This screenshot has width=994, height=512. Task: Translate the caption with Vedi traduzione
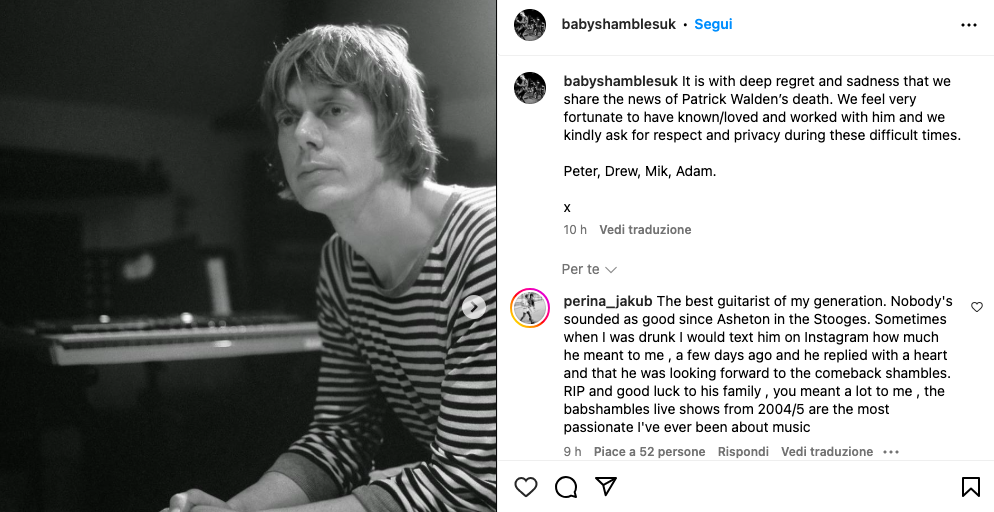645,230
